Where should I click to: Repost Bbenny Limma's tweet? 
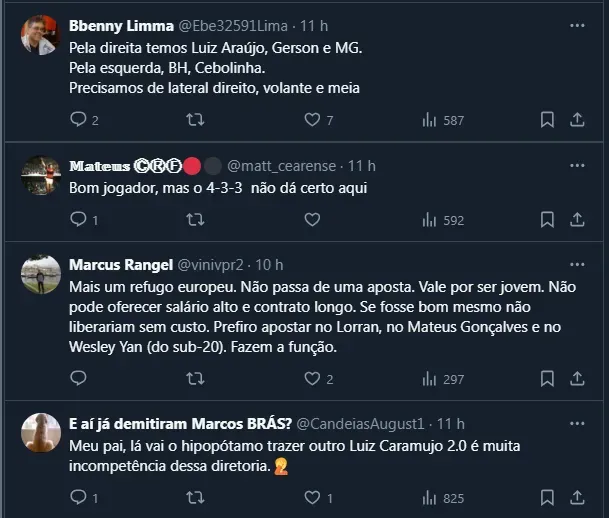click(x=196, y=120)
